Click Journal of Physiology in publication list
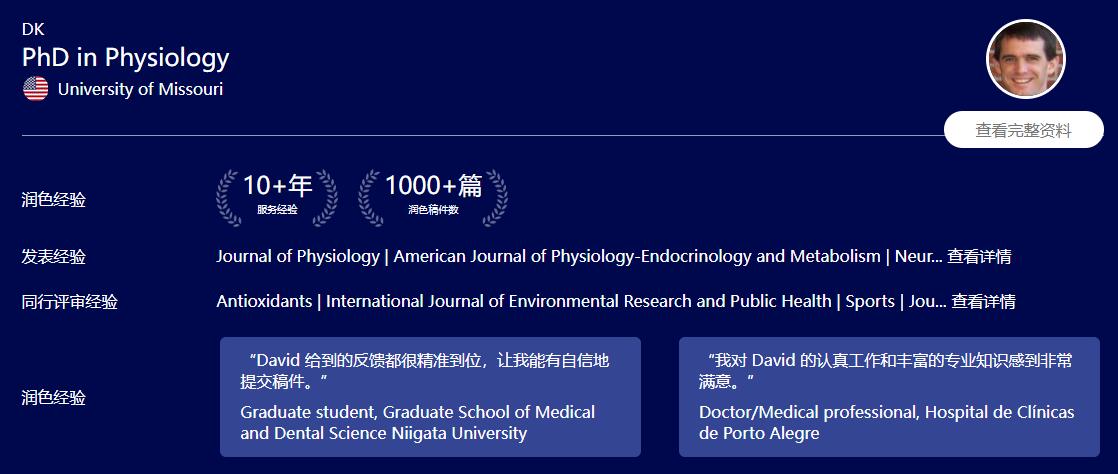1118x474 pixels. coord(297,257)
